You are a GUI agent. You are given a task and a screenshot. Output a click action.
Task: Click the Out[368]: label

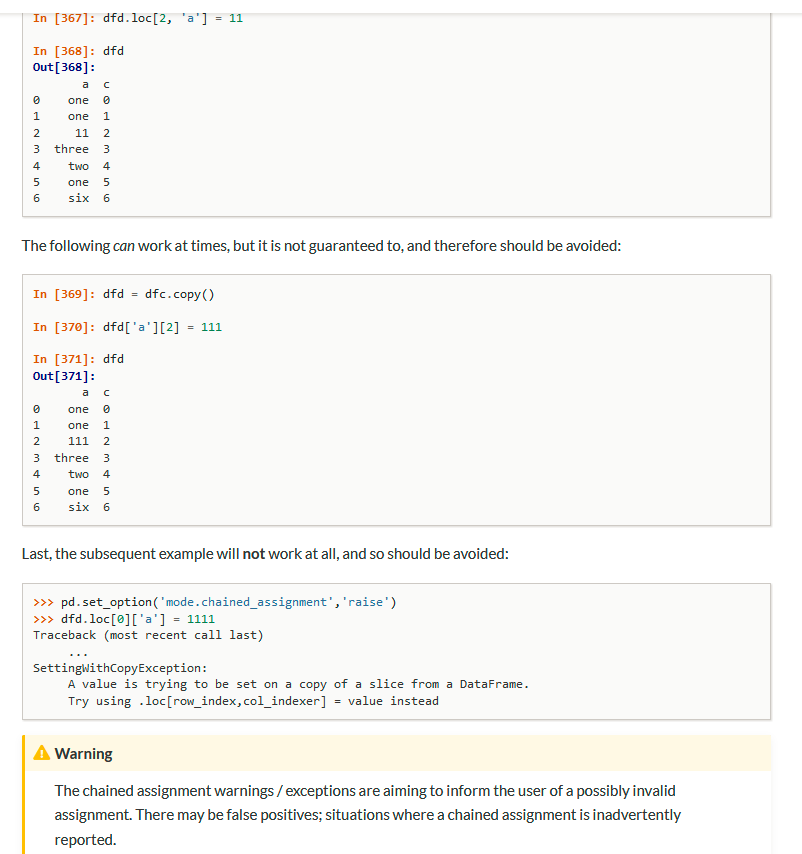[64, 68]
